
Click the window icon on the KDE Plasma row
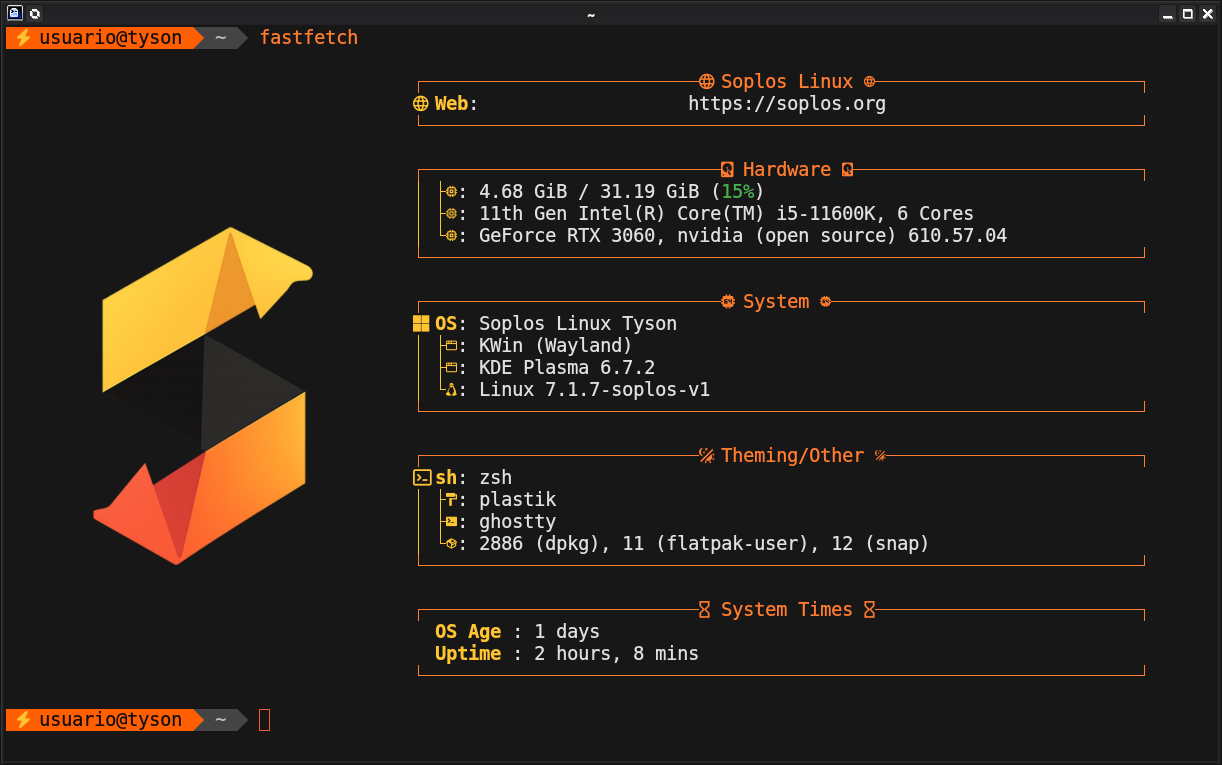451,368
